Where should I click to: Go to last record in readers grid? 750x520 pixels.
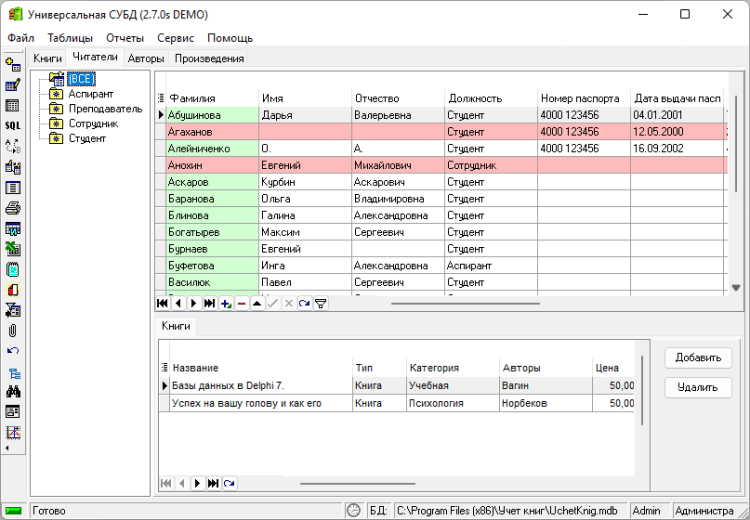[210, 303]
